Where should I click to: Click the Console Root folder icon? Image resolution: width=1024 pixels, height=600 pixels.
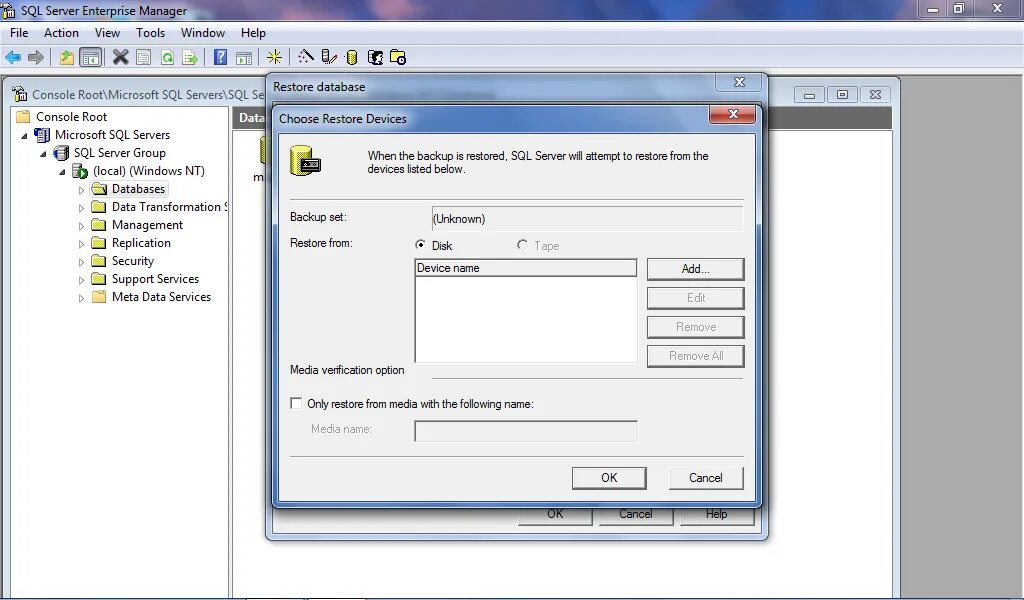pos(24,117)
